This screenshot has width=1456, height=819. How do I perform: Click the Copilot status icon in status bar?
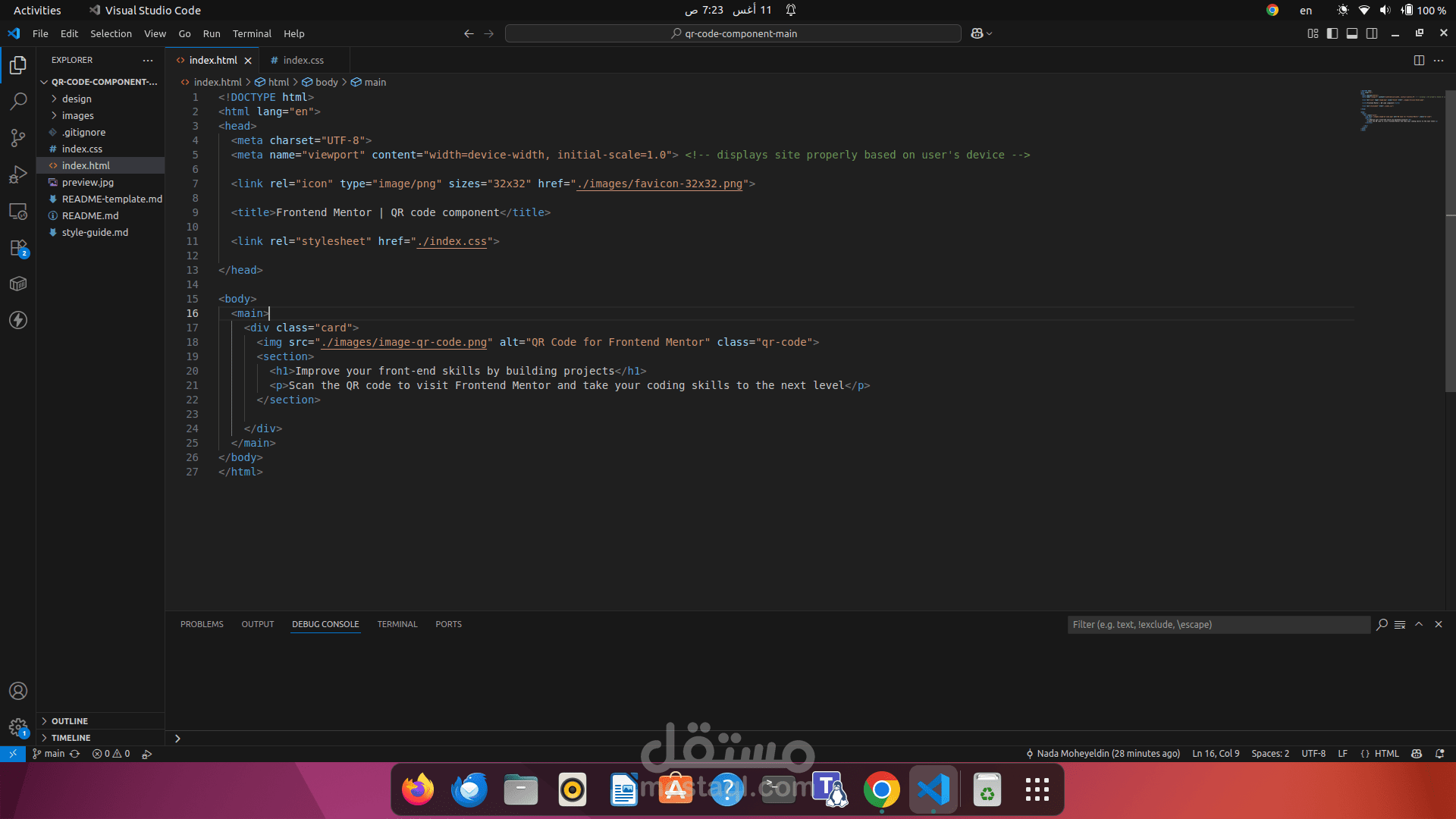coord(1416,754)
